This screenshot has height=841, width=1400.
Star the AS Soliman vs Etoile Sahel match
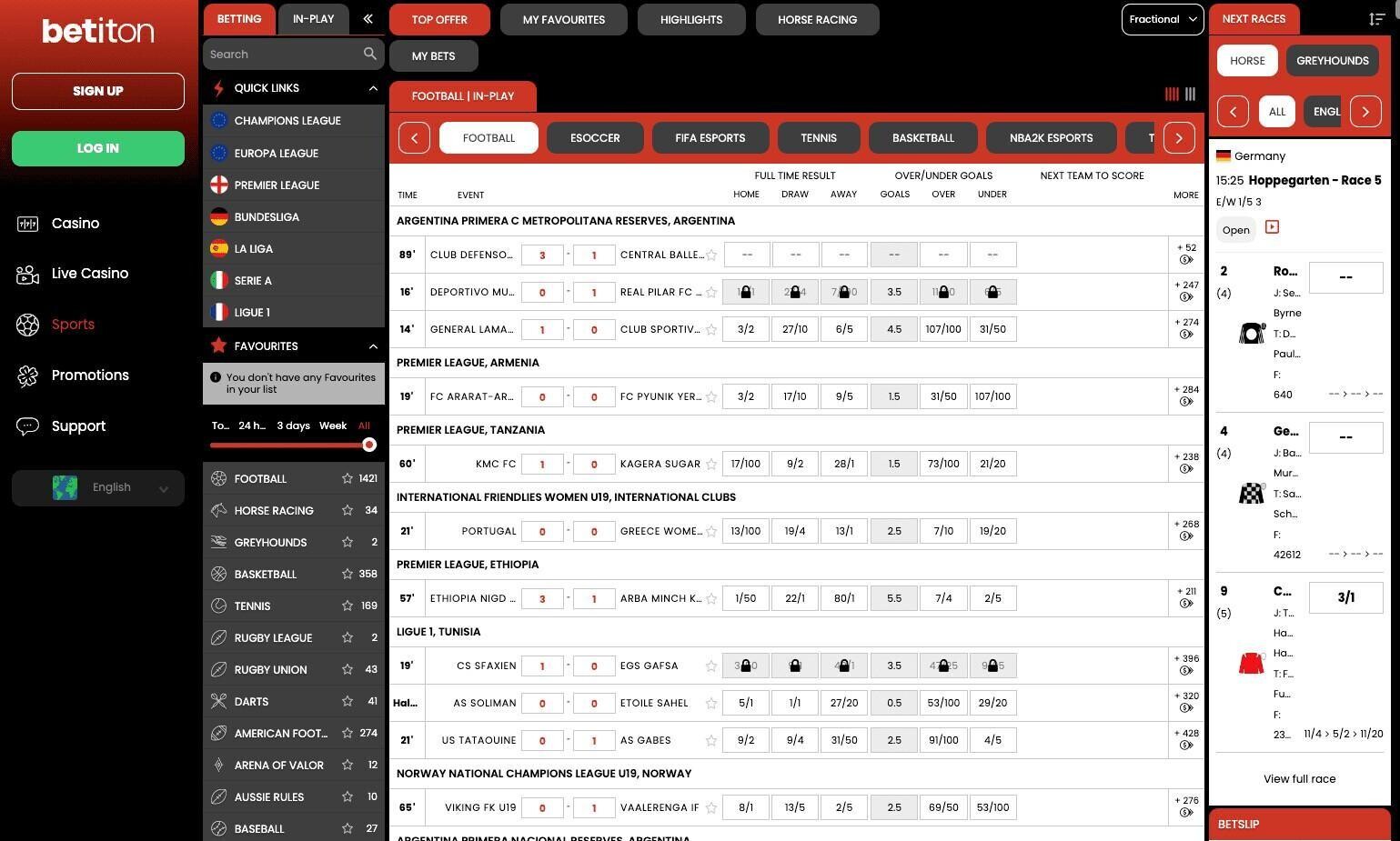click(711, 703)
